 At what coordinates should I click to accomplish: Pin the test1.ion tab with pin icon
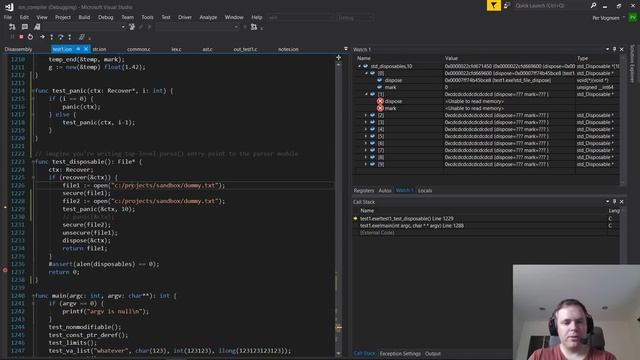tap(78, 49)
